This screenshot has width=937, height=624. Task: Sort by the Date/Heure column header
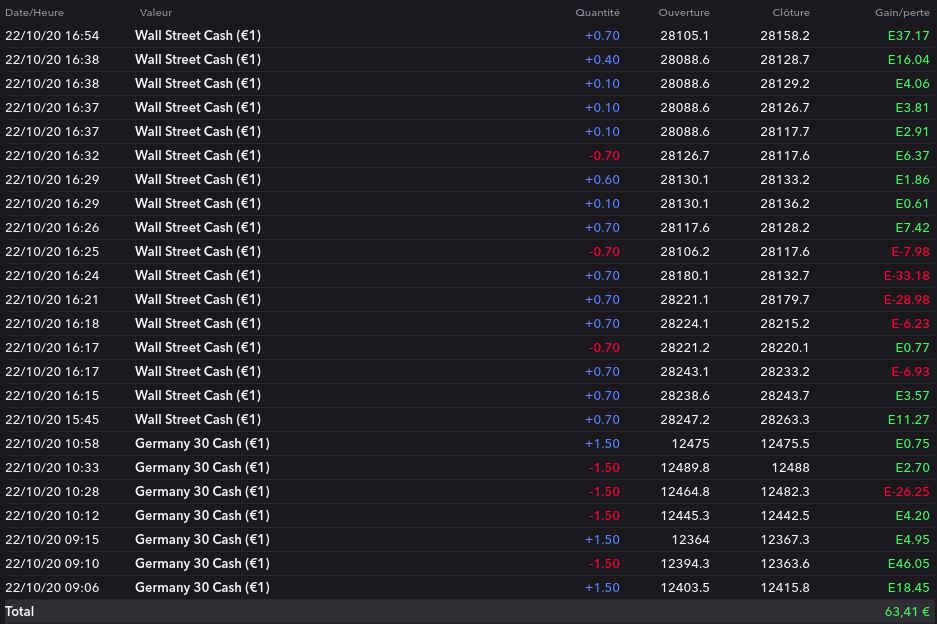click(34, 12)
